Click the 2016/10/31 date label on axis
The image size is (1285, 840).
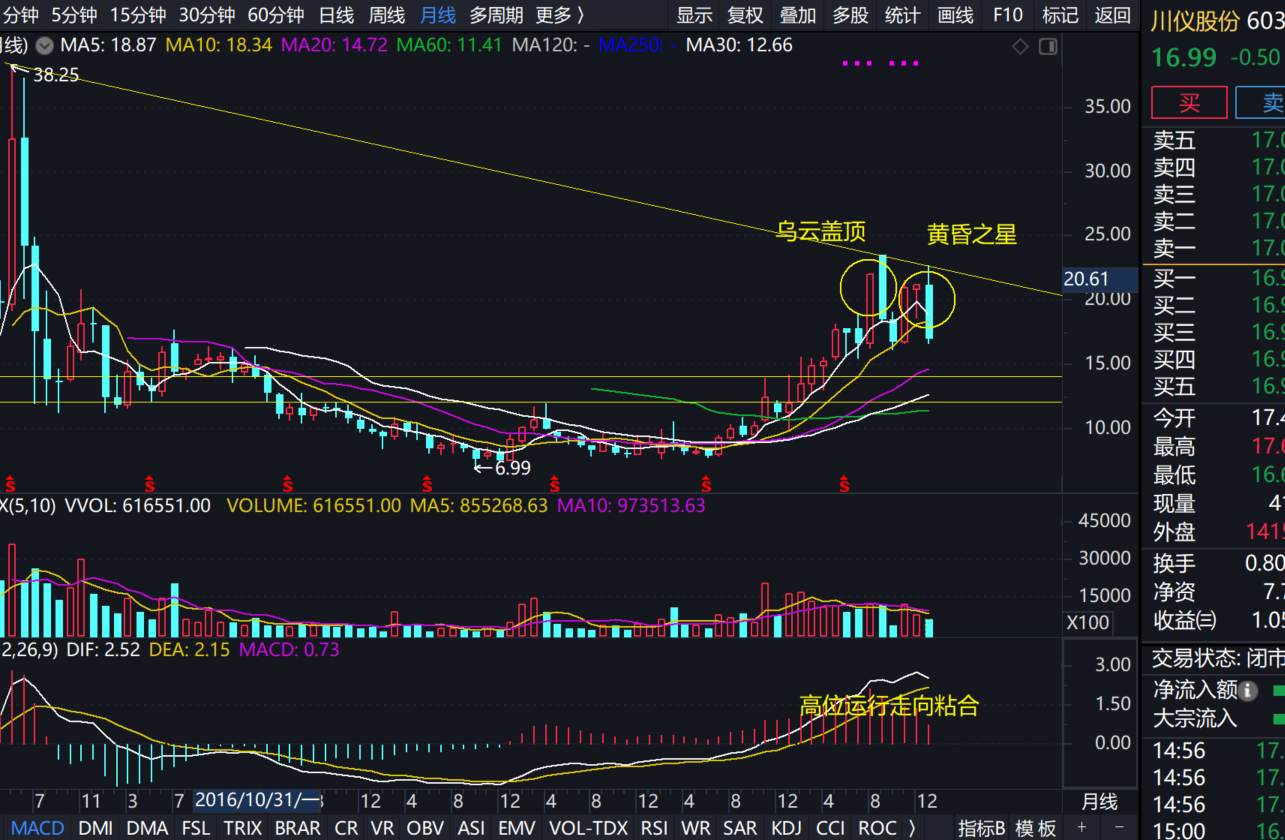pos(258,800)
